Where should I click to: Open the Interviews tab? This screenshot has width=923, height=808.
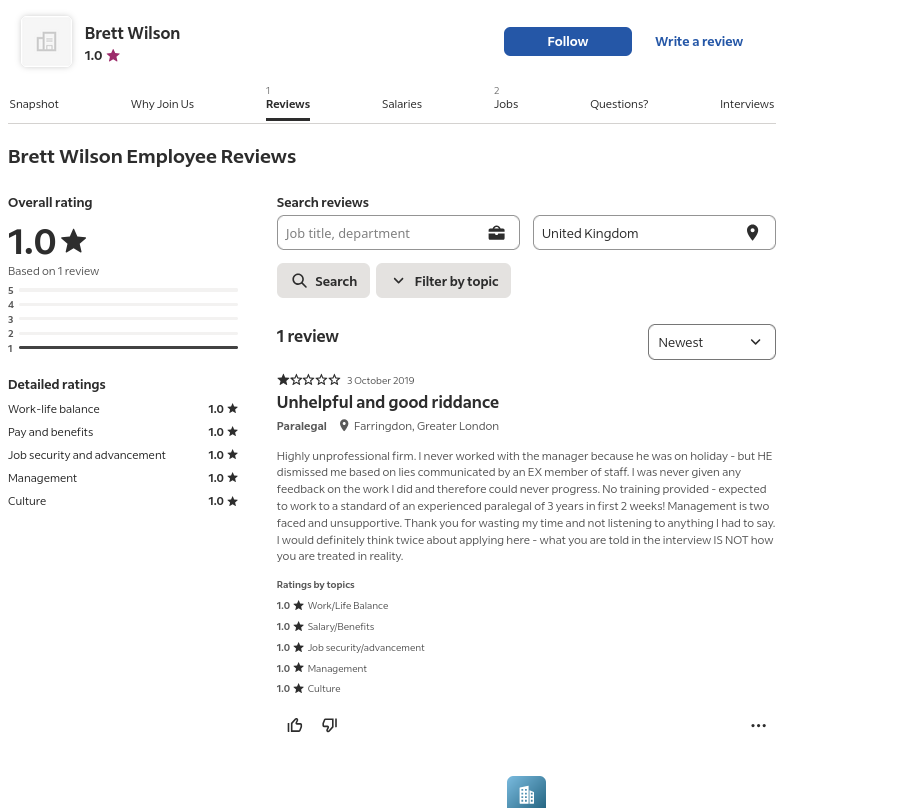[747, 104]
